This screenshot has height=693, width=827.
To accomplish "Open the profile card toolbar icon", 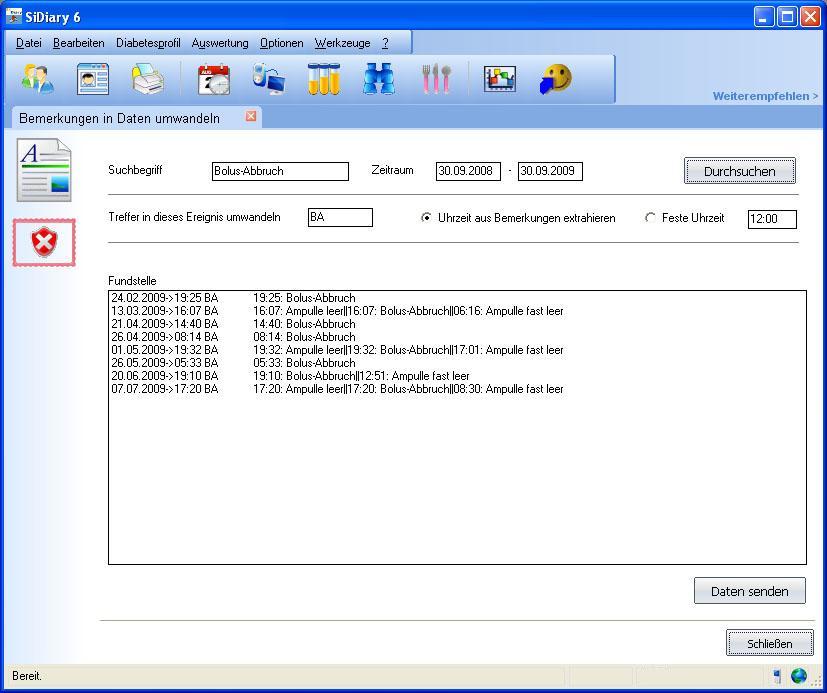I will pos(93,79).
